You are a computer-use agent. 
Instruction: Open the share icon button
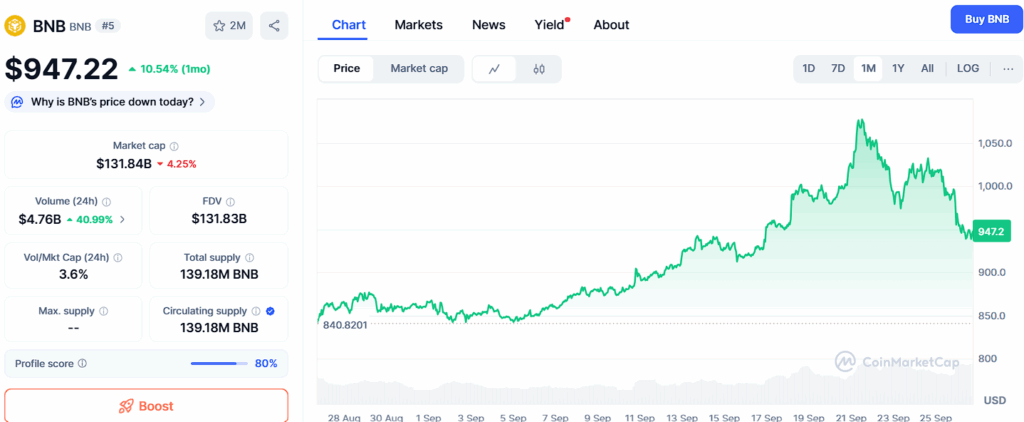click(274, 26)
